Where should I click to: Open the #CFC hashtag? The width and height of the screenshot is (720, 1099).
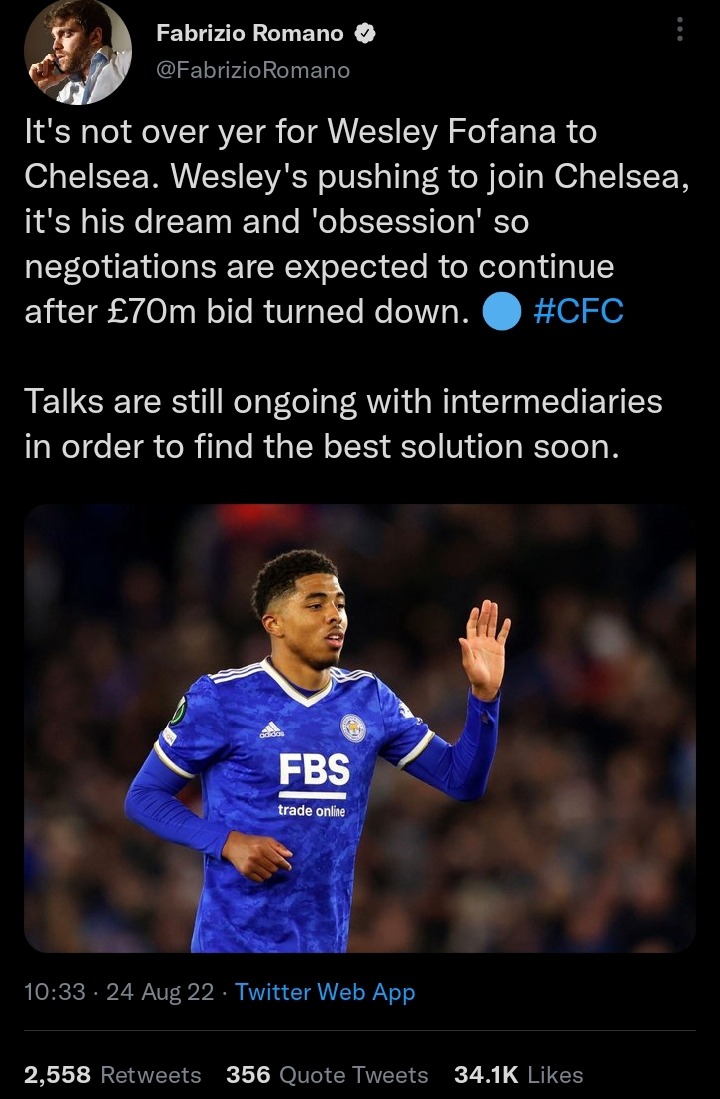tap(578, 311)
